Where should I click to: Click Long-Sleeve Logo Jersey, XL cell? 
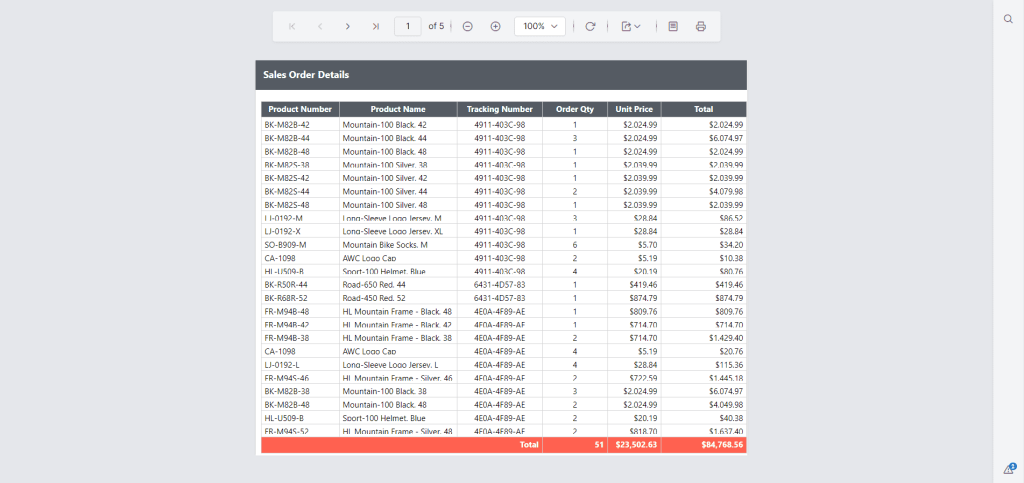click(398, 231)
